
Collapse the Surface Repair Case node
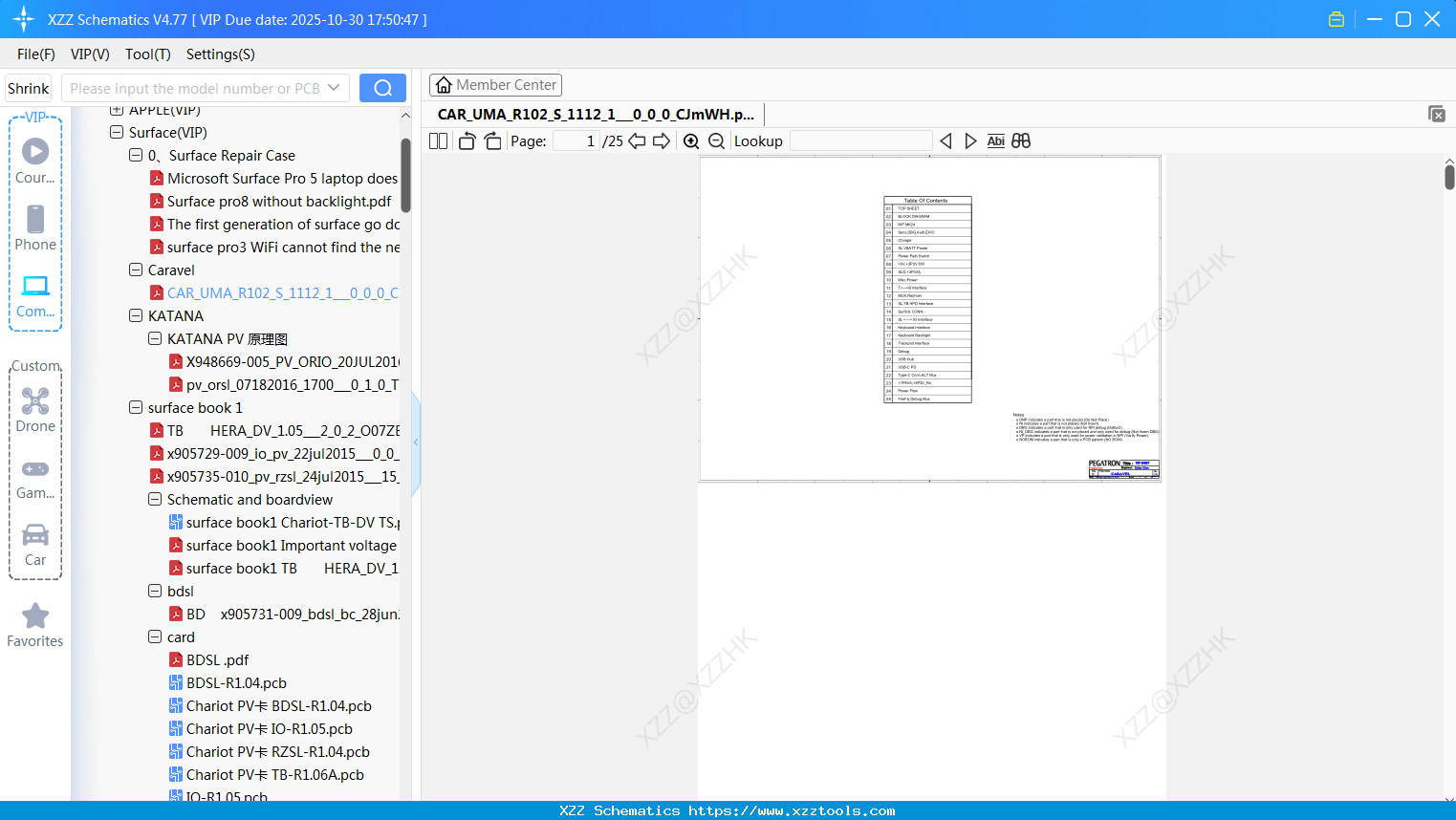click(136, 155)
